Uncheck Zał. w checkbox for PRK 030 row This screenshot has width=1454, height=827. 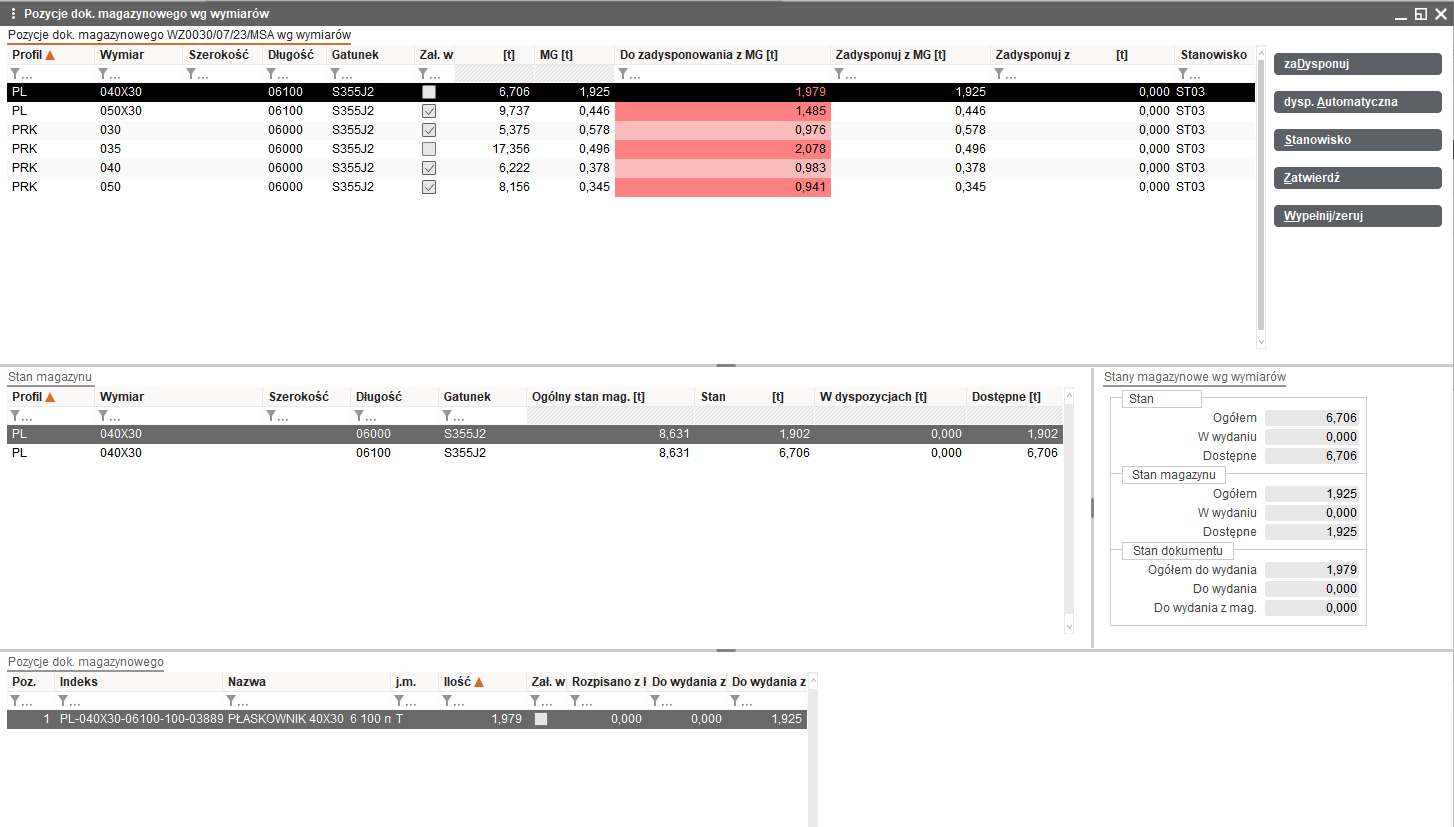(x=429, y=130)
